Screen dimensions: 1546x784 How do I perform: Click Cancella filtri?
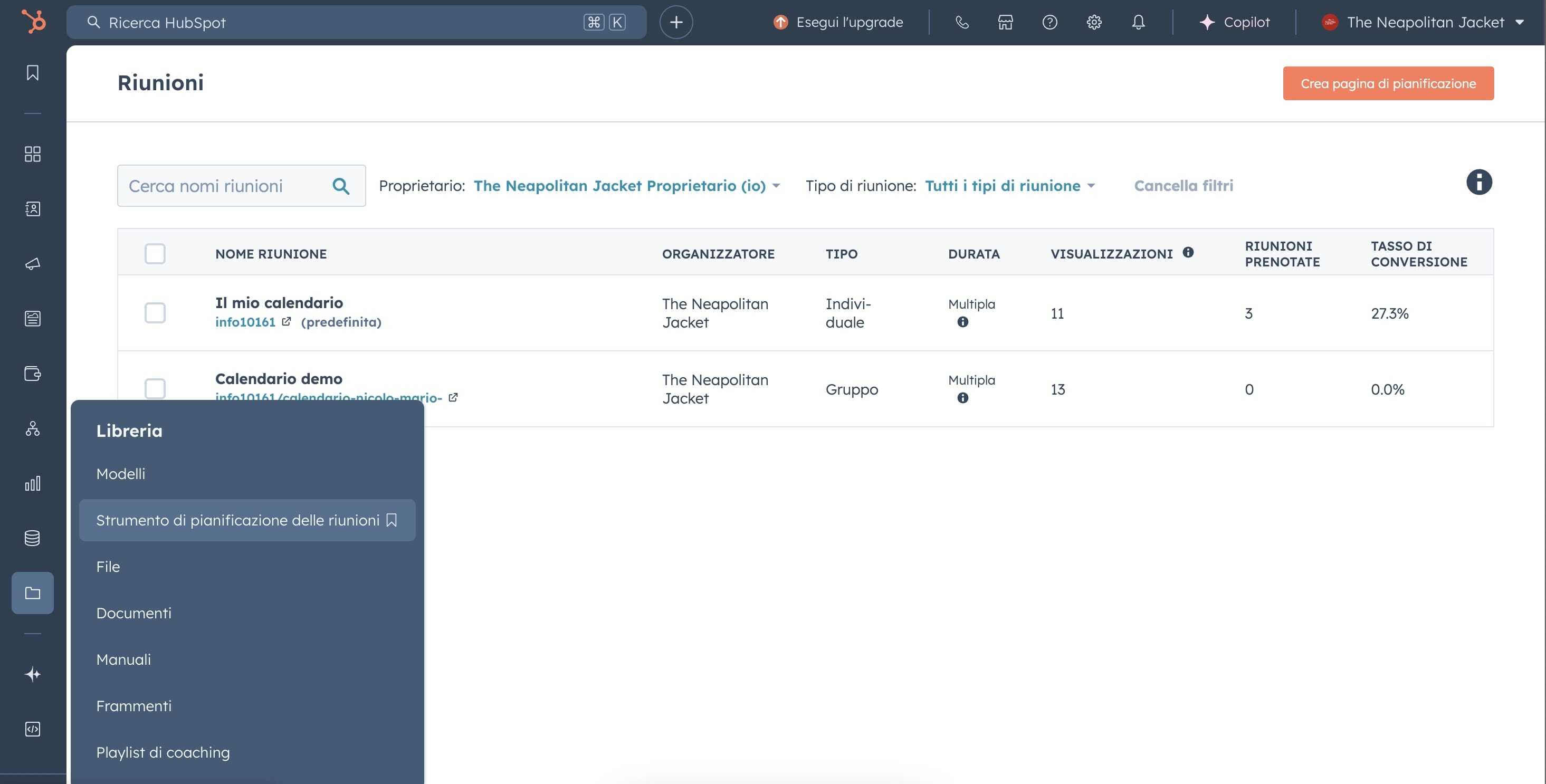click(x=1184, y=186)
